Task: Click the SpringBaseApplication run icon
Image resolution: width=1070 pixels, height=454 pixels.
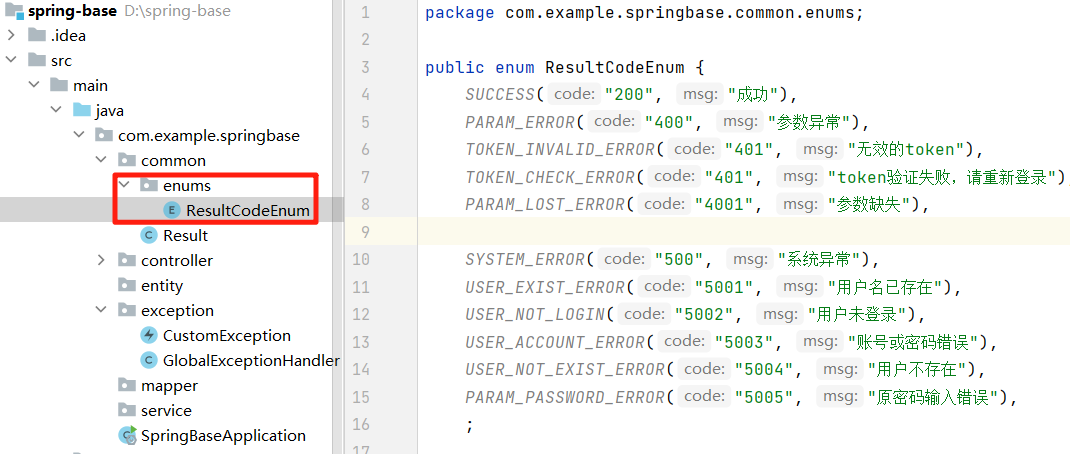Action: tap(128, 436)
